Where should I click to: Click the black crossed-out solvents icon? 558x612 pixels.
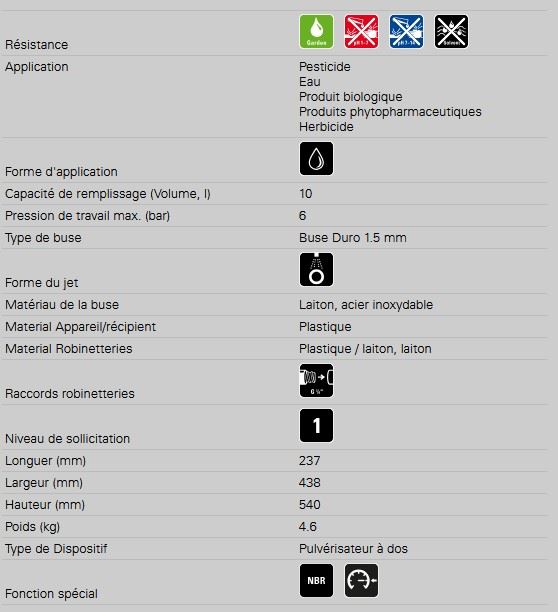451,32
